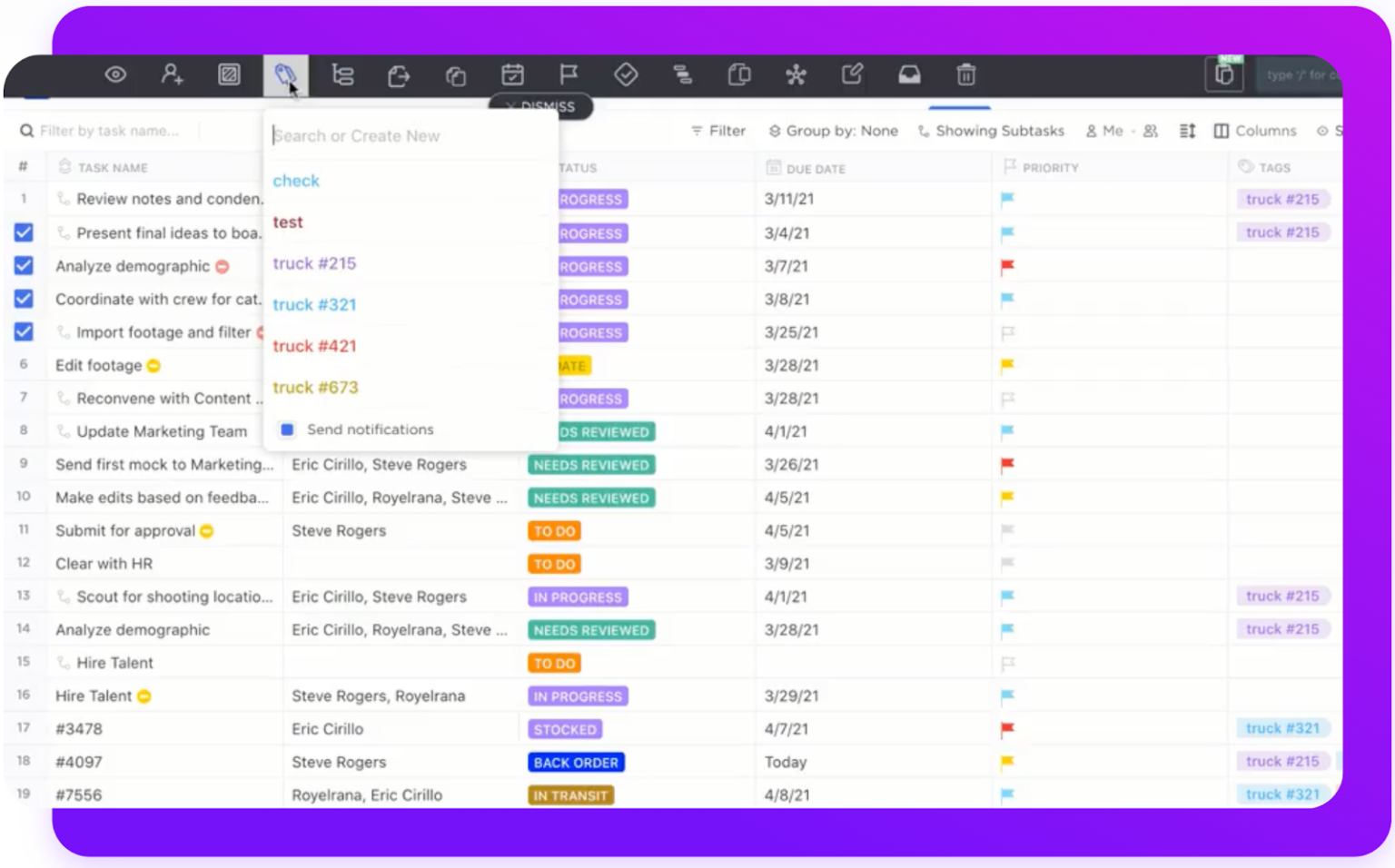The height and width of the screenshot is (868, 1395).
Task: Uncheck the Import footage and filter checkbox
Action: tap(24, 331)
